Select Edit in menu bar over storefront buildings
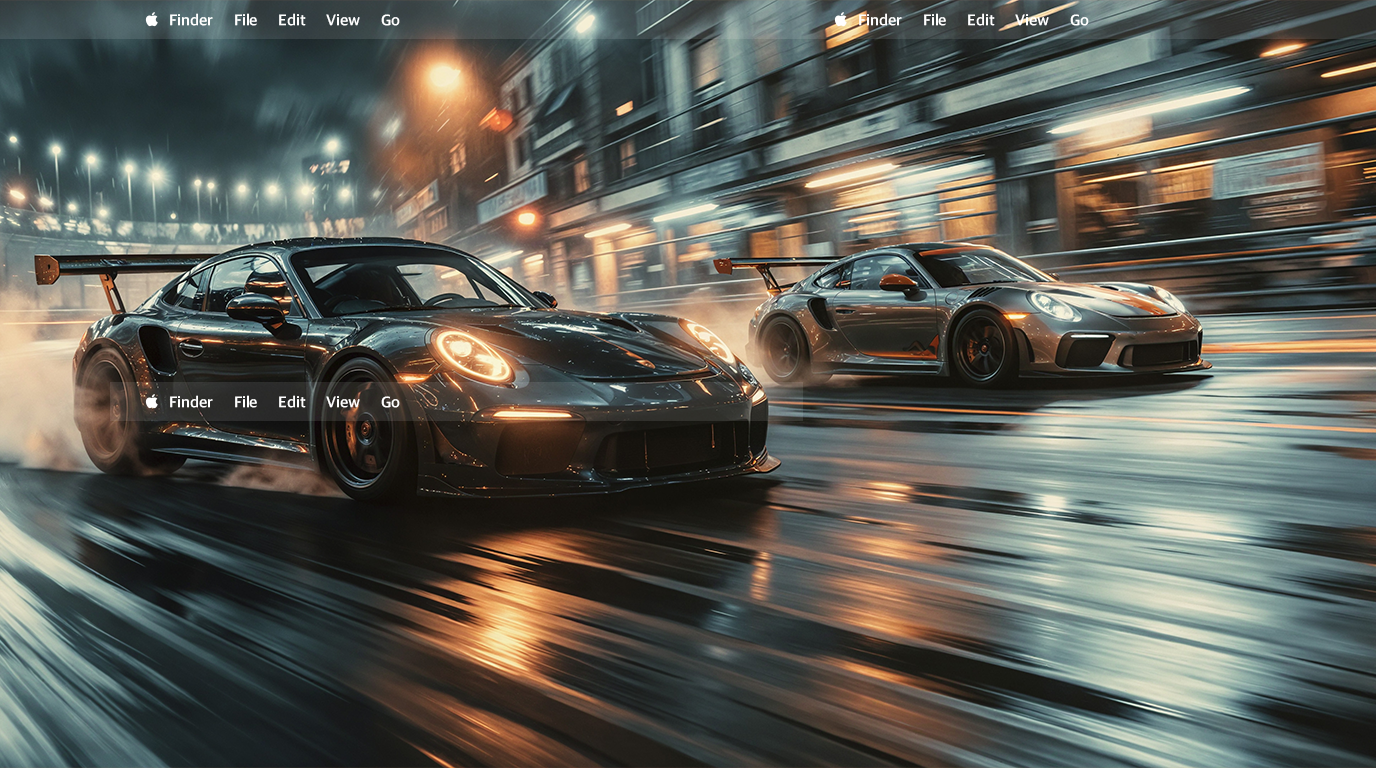The height and width of the screenshot is (768, 1376). 981,20
